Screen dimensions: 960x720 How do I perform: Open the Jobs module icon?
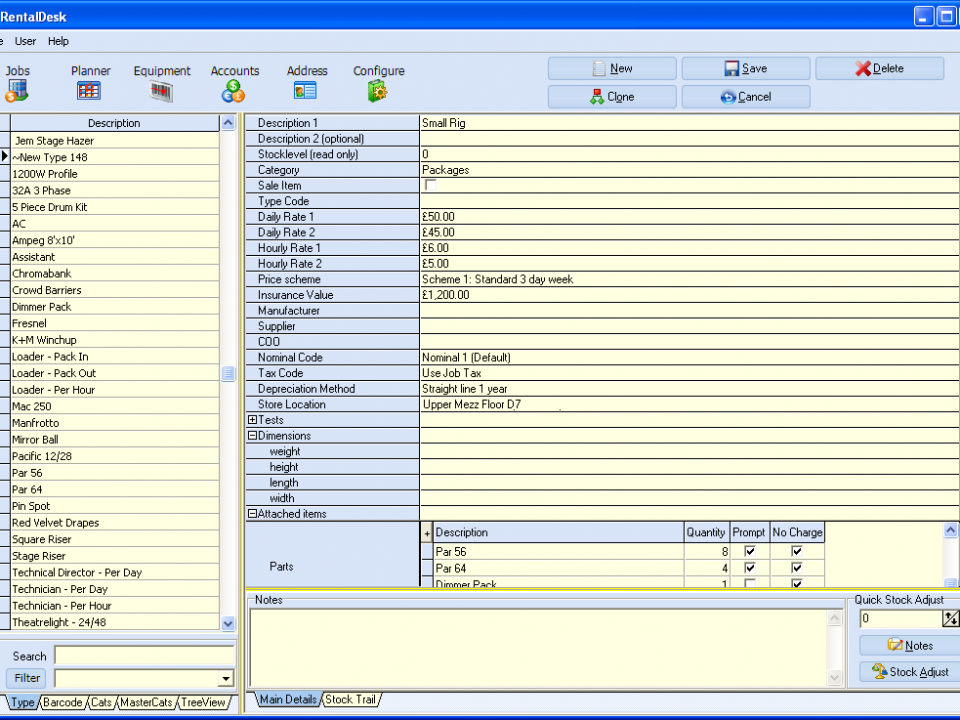17,91
